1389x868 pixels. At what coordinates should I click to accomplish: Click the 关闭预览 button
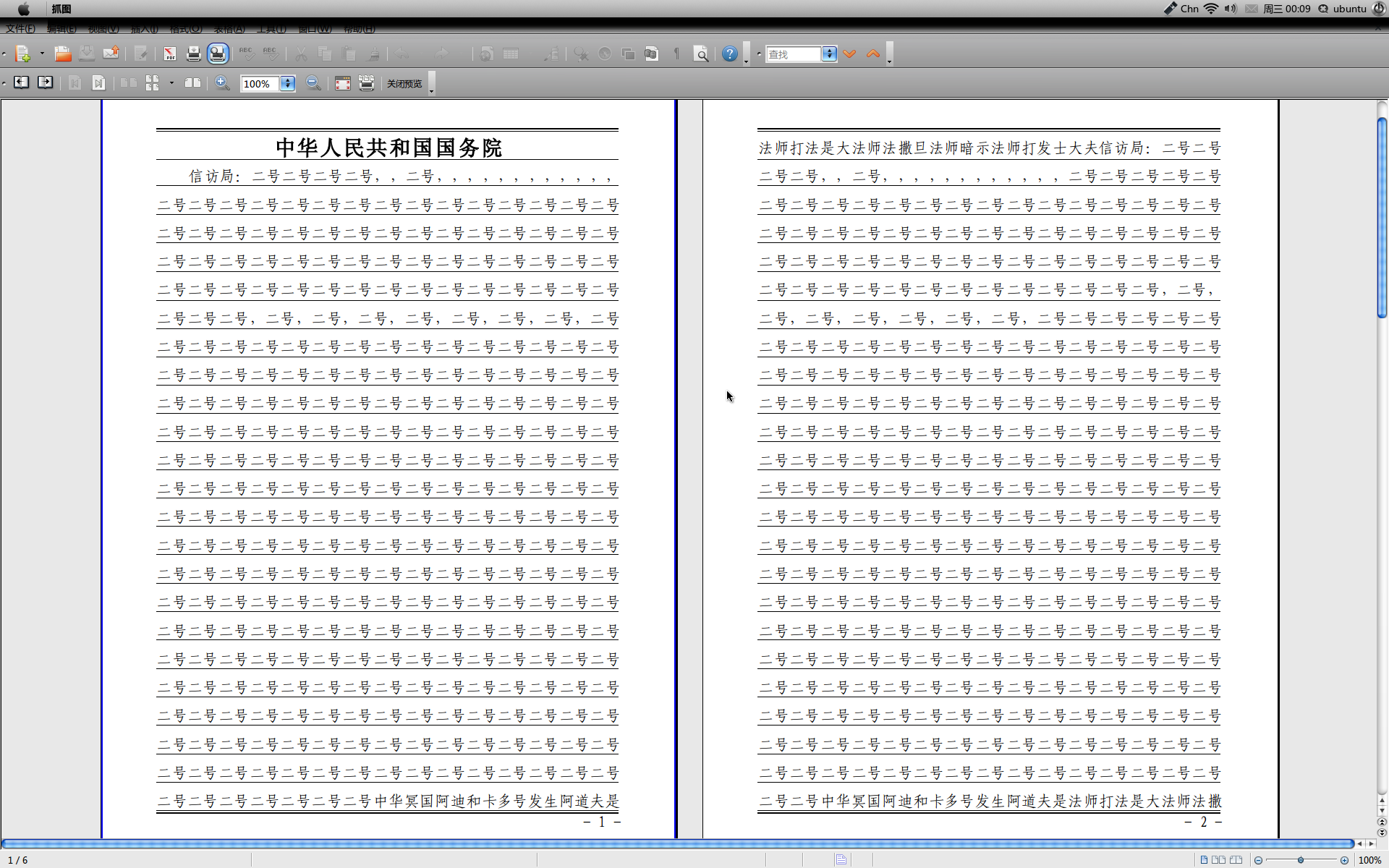pos(404,84)
